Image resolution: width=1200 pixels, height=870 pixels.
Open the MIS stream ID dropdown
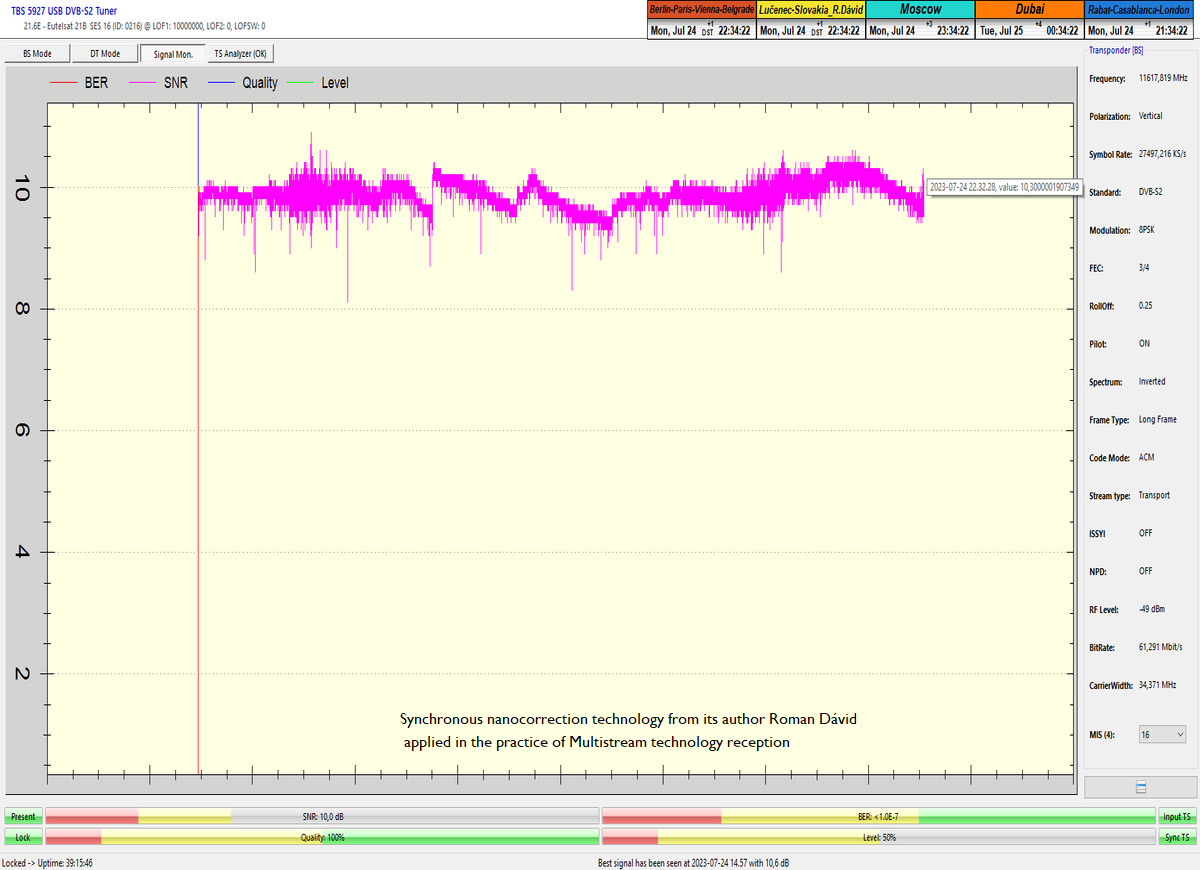click(x=1162, y=734)
